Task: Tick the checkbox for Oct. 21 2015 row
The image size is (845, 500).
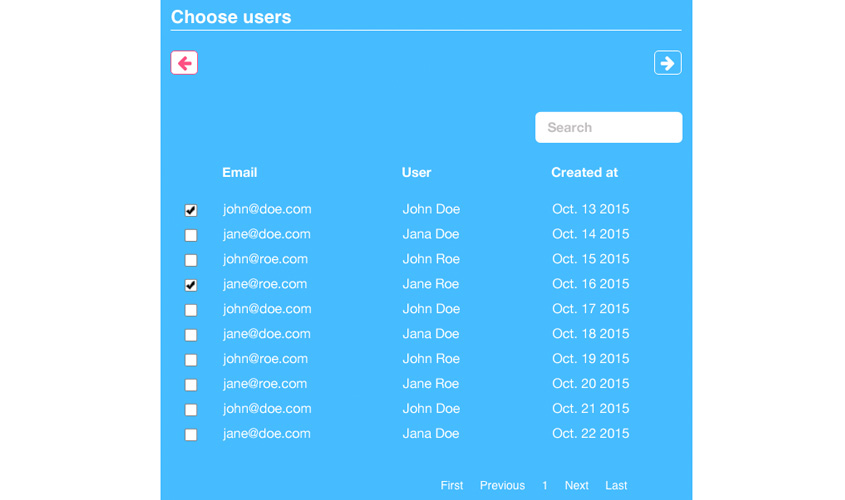Action: coord(191,410)
